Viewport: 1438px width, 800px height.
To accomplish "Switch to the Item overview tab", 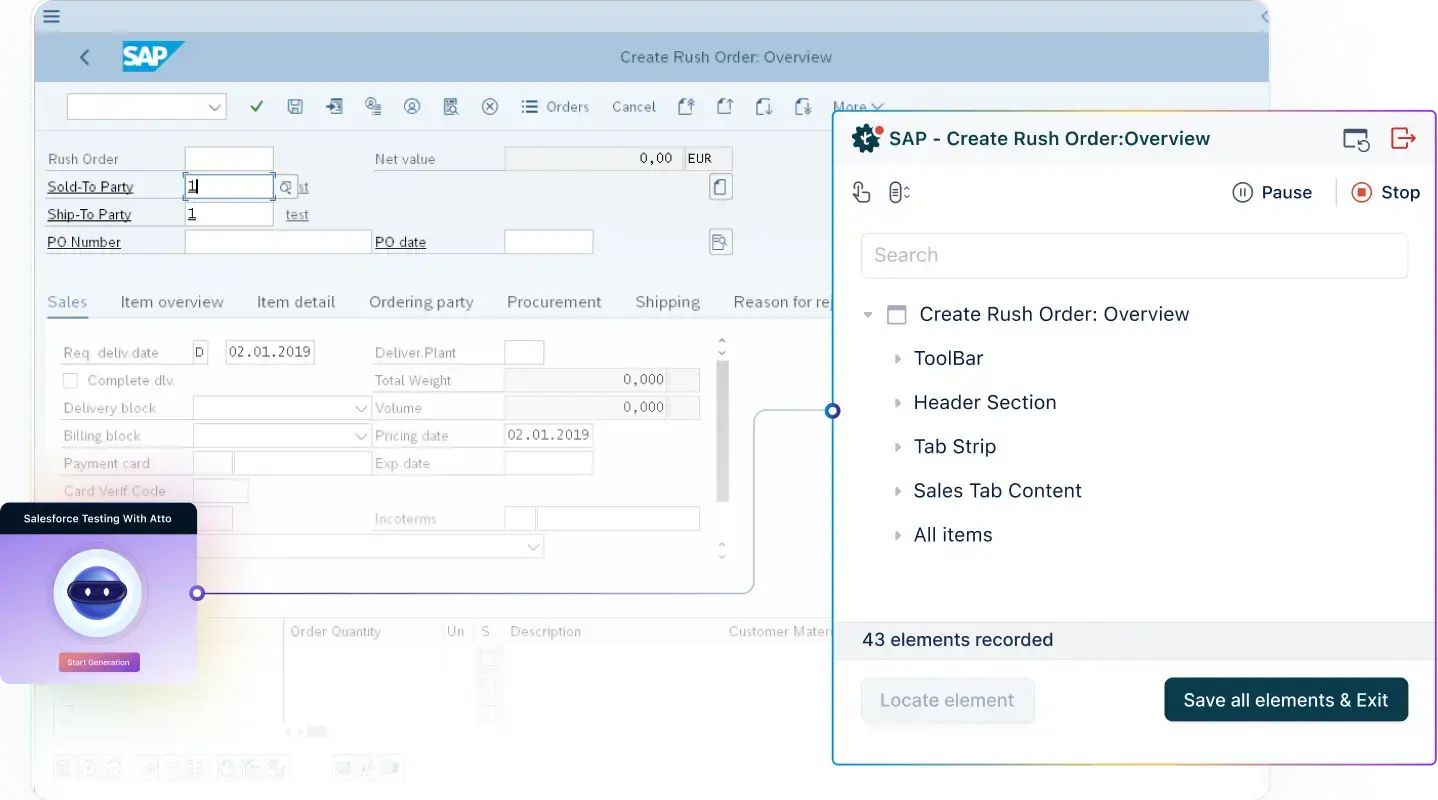I will 171,301.
